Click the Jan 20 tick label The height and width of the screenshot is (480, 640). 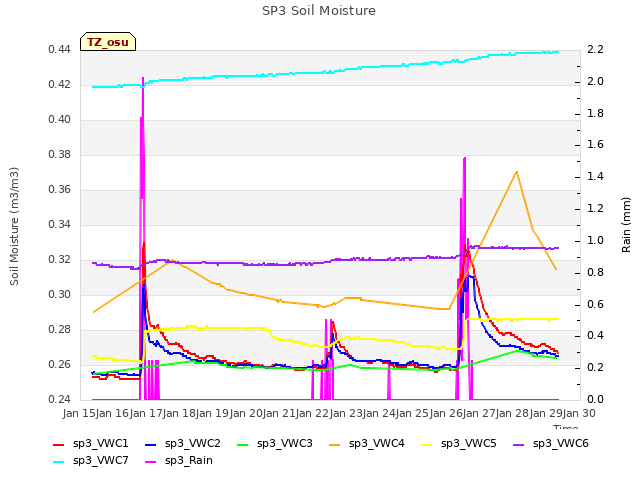[247, 413]
